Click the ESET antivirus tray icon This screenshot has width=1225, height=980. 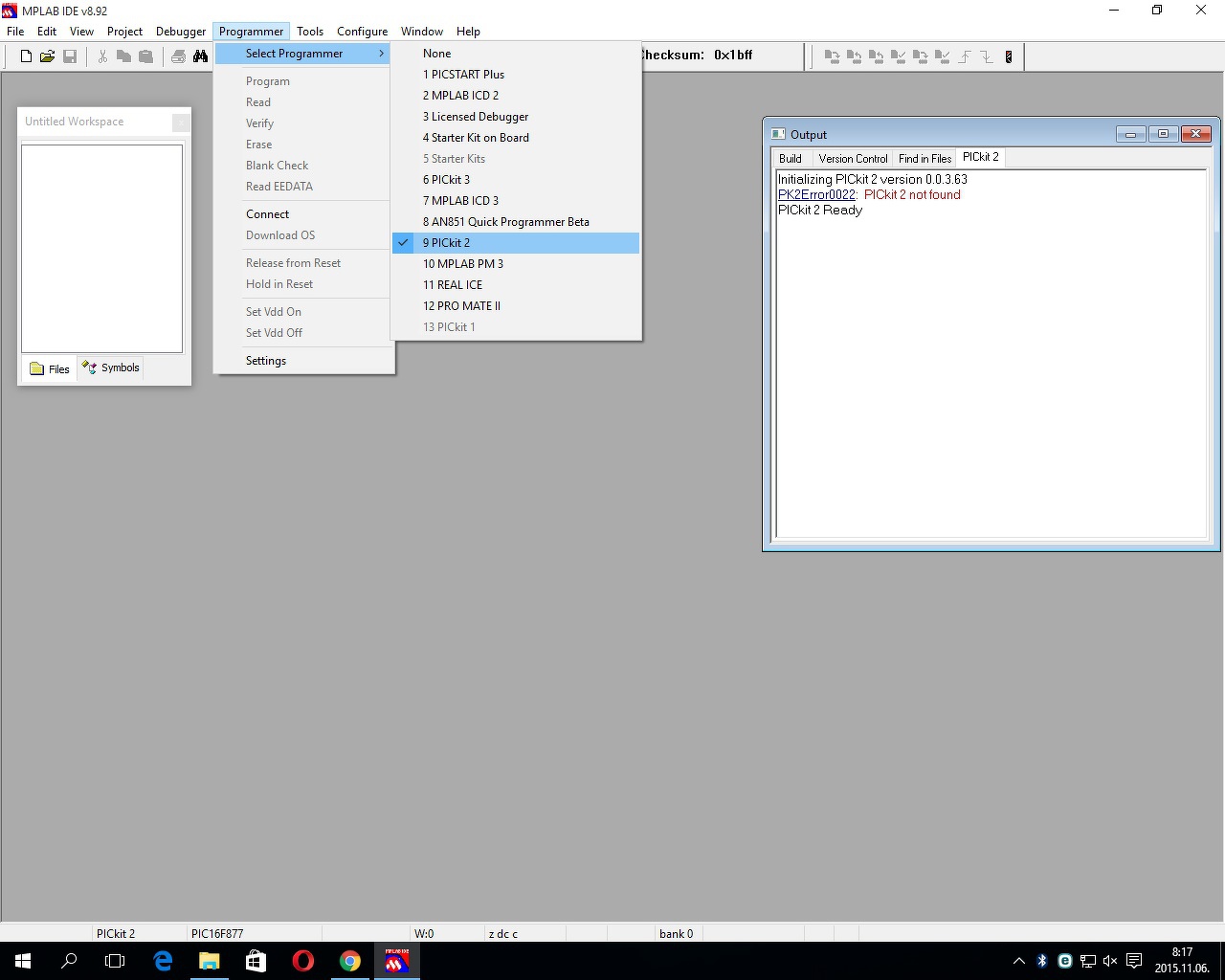pos(1065,961)
